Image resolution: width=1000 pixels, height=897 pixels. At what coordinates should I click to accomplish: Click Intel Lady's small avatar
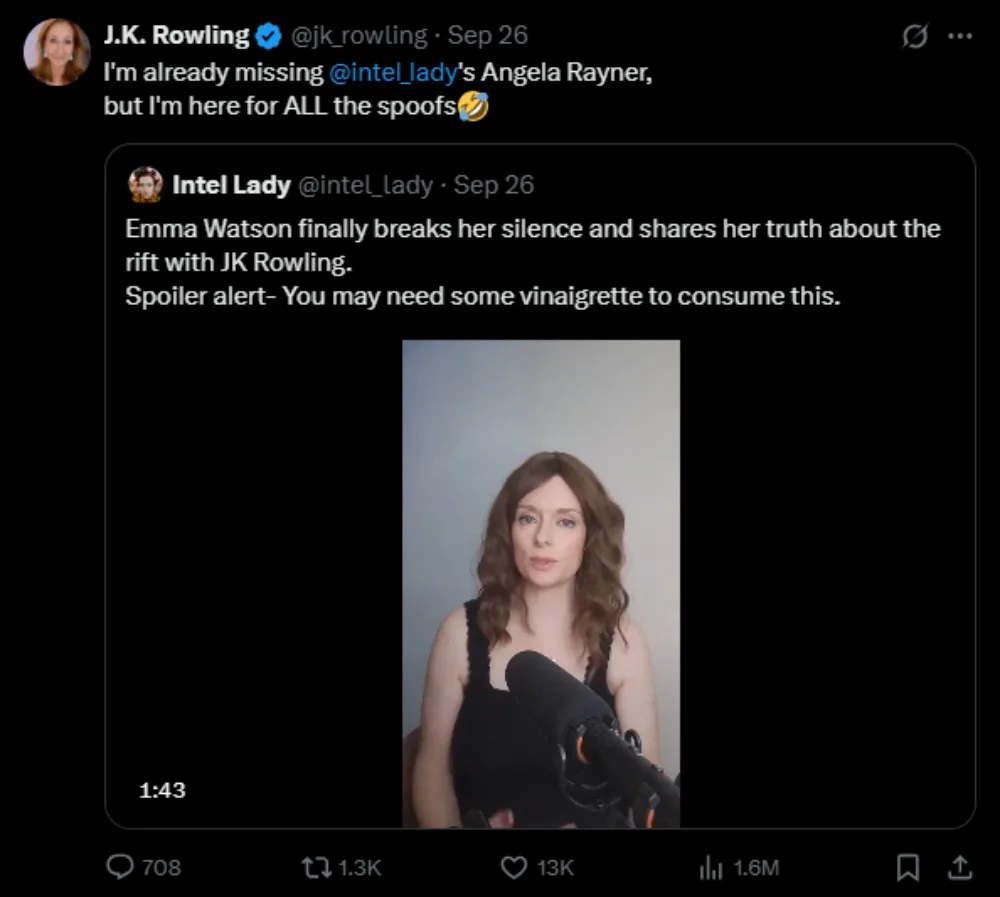[x=146, y=185]
